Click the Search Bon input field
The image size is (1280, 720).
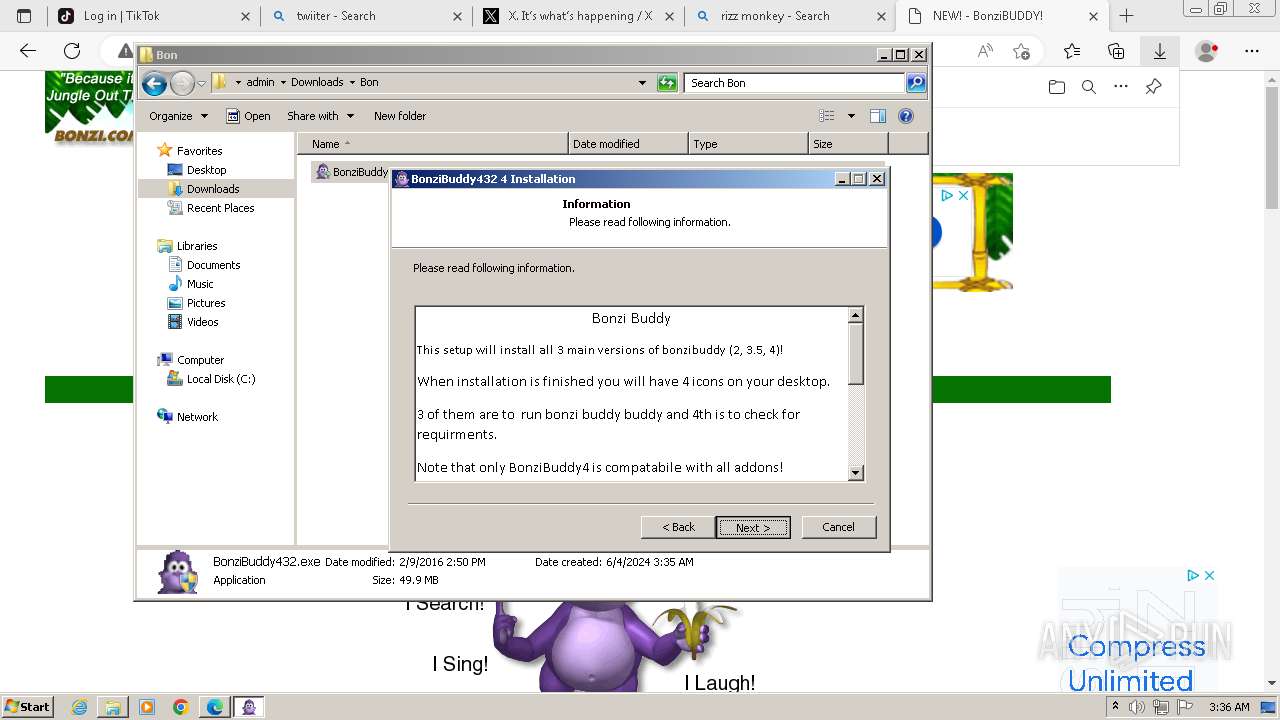coord(795,83)
